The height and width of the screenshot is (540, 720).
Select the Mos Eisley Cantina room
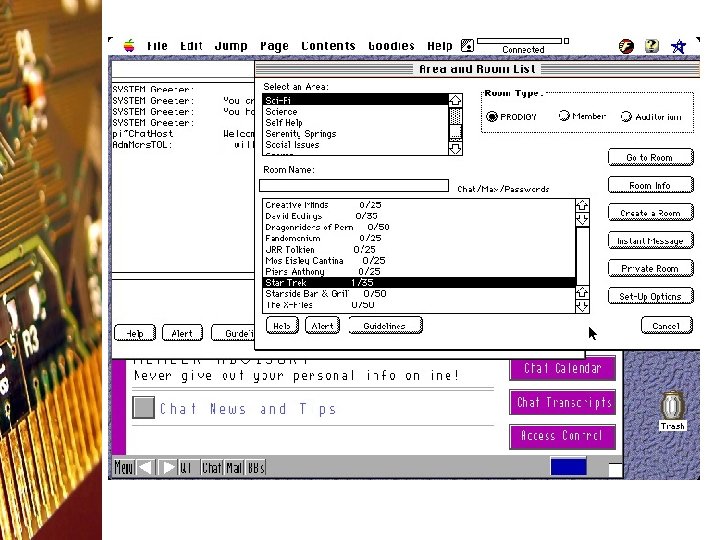419,260
